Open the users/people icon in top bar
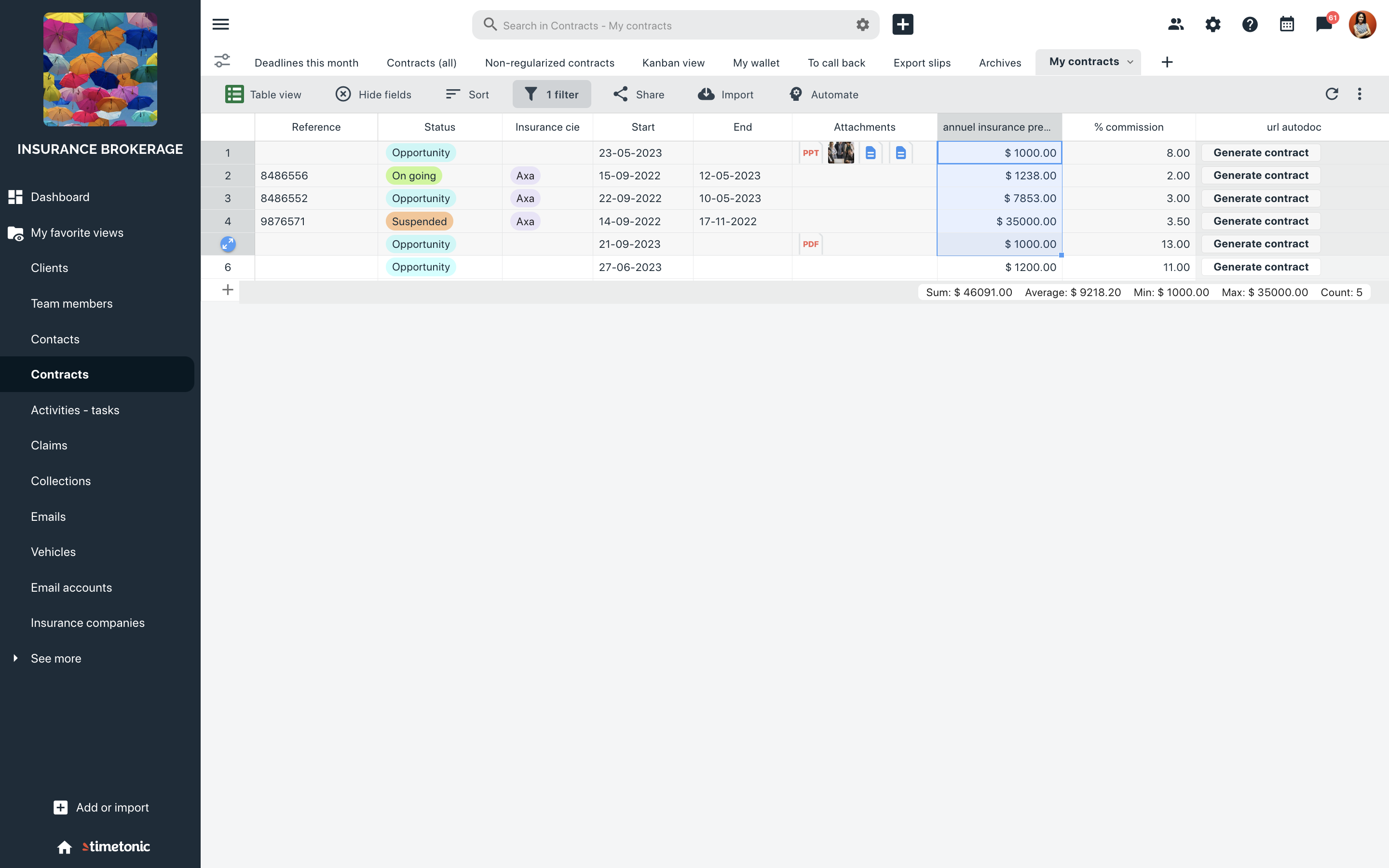Screen dimensions: 1389x868 [x=1175, y=25]
